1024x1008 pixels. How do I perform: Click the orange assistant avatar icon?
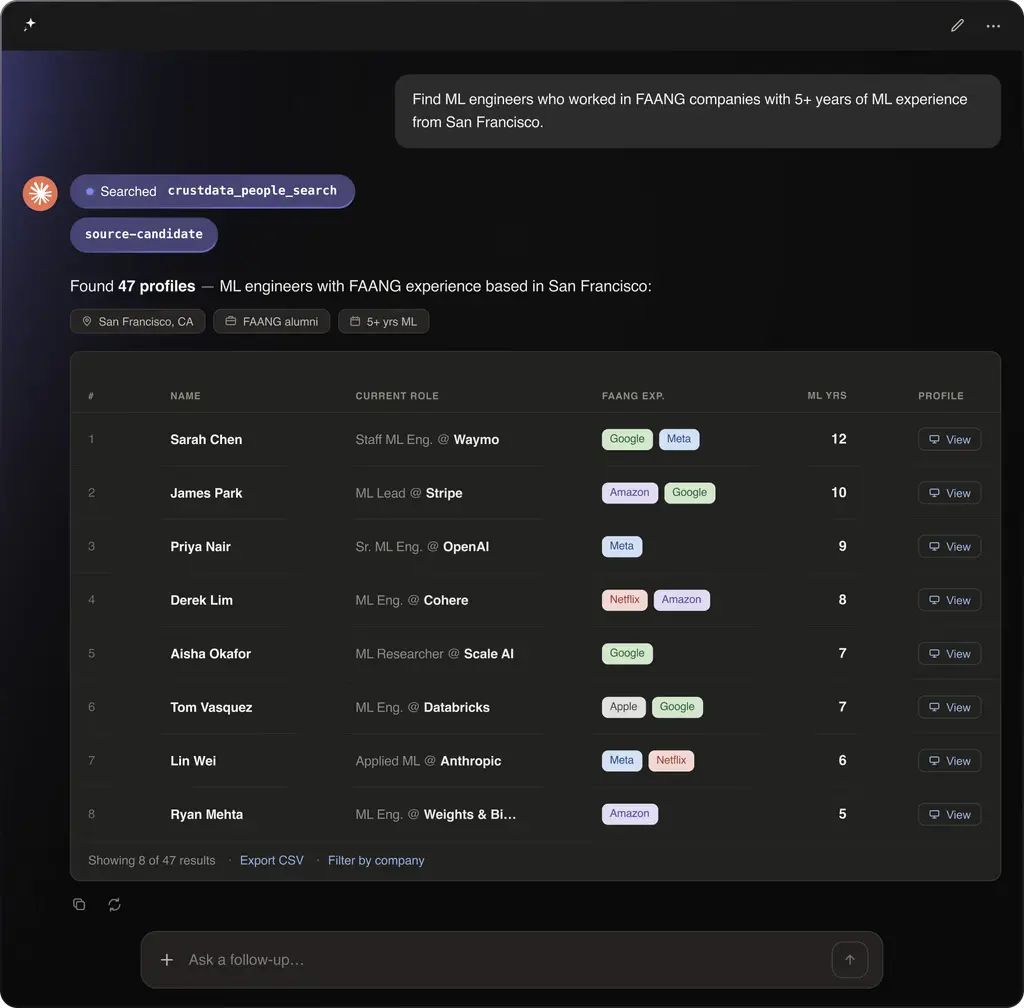[x=40, y=193]
